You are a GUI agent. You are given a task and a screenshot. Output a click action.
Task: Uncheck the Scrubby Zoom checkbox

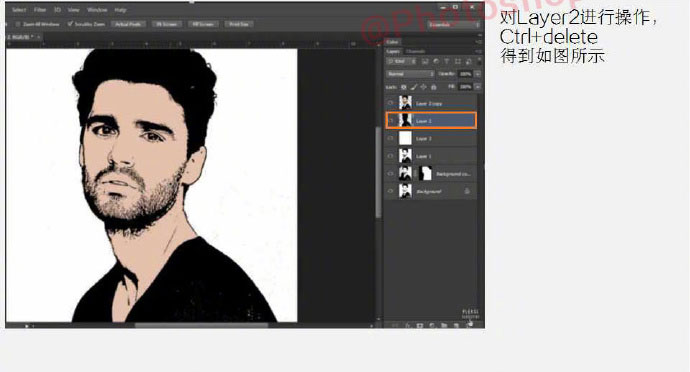coord(70,24)
